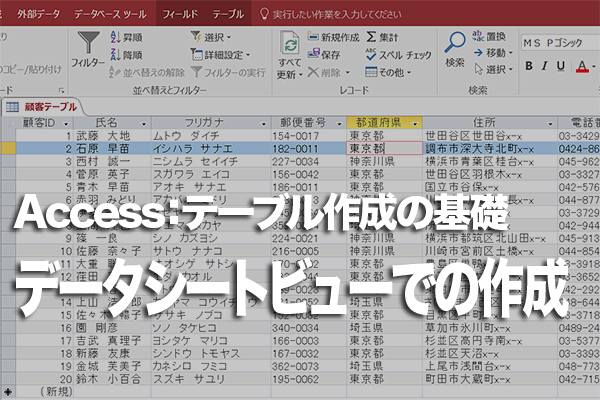Select the 郵便番号 column header
This screenshot has height=400, width=600.
pos(303,123)
